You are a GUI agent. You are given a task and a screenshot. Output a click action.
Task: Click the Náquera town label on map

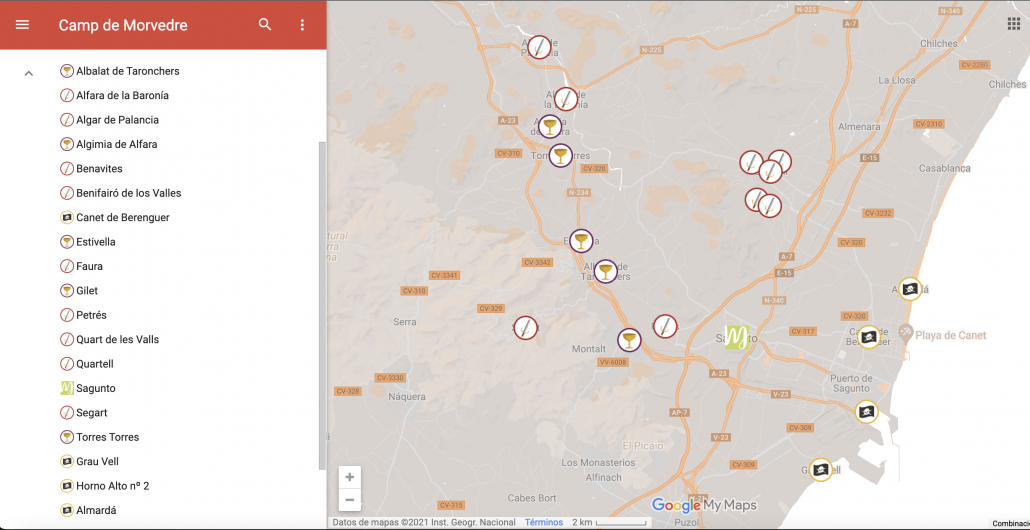coord(407,397)
